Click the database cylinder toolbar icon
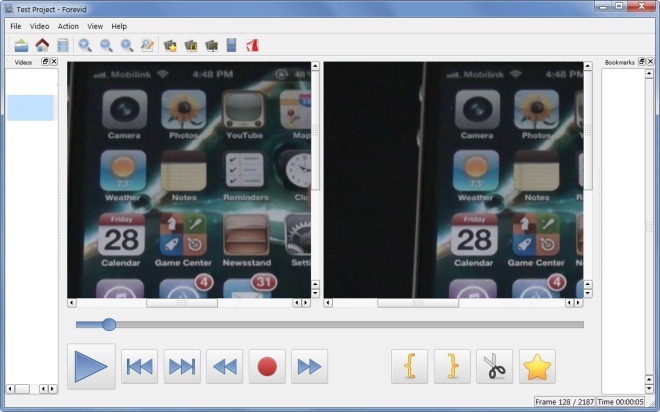The image size is (660, 412). click(63, 45)
